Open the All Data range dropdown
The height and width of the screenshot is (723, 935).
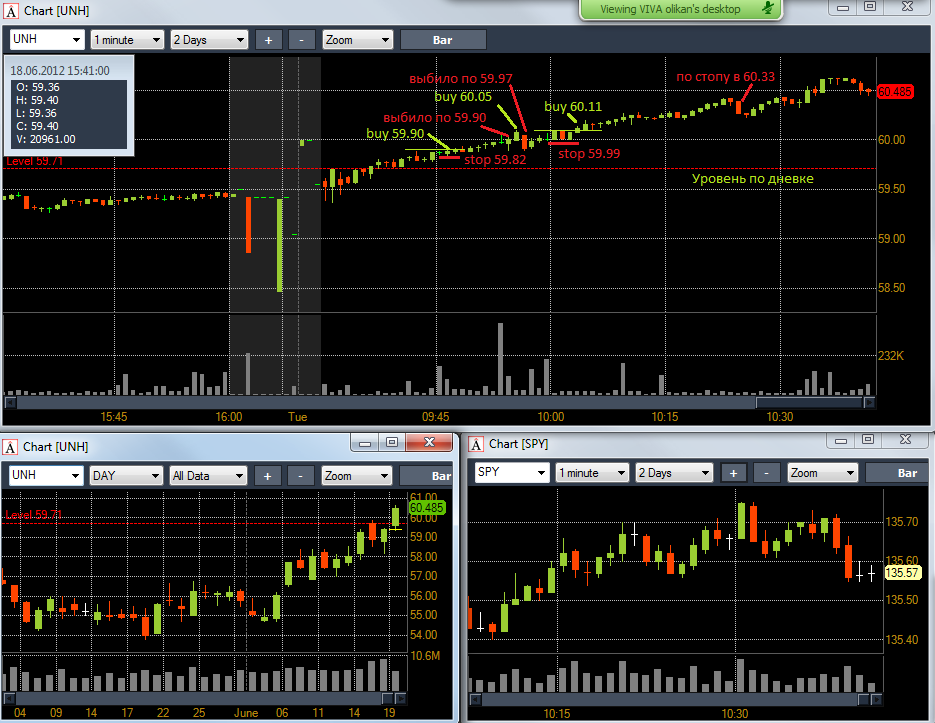[208, 476]
